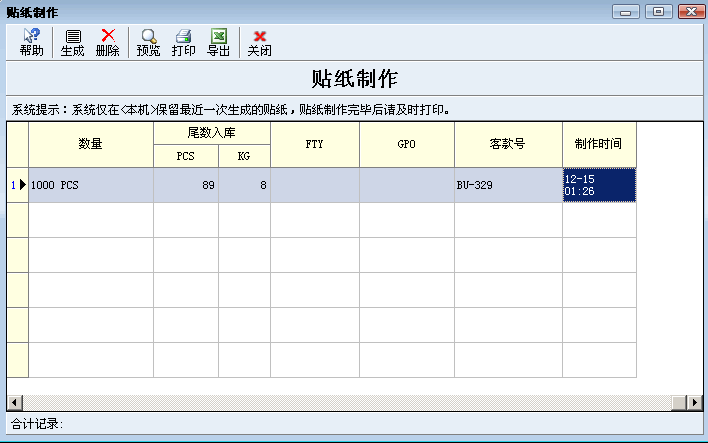
Task: Click the PCS sub-column header
Action: point(186,156)
